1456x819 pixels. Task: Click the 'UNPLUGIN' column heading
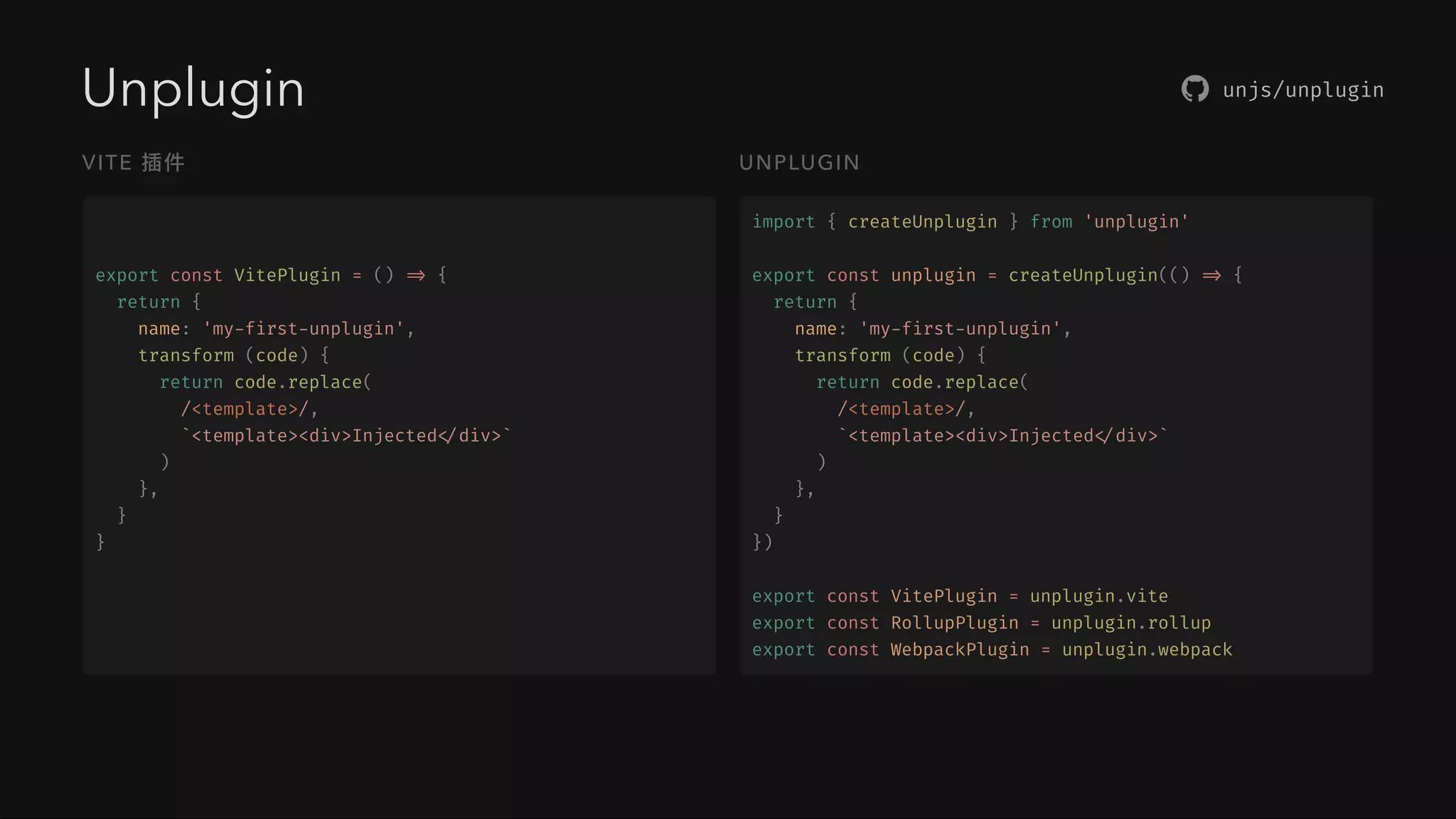point(799,163)
